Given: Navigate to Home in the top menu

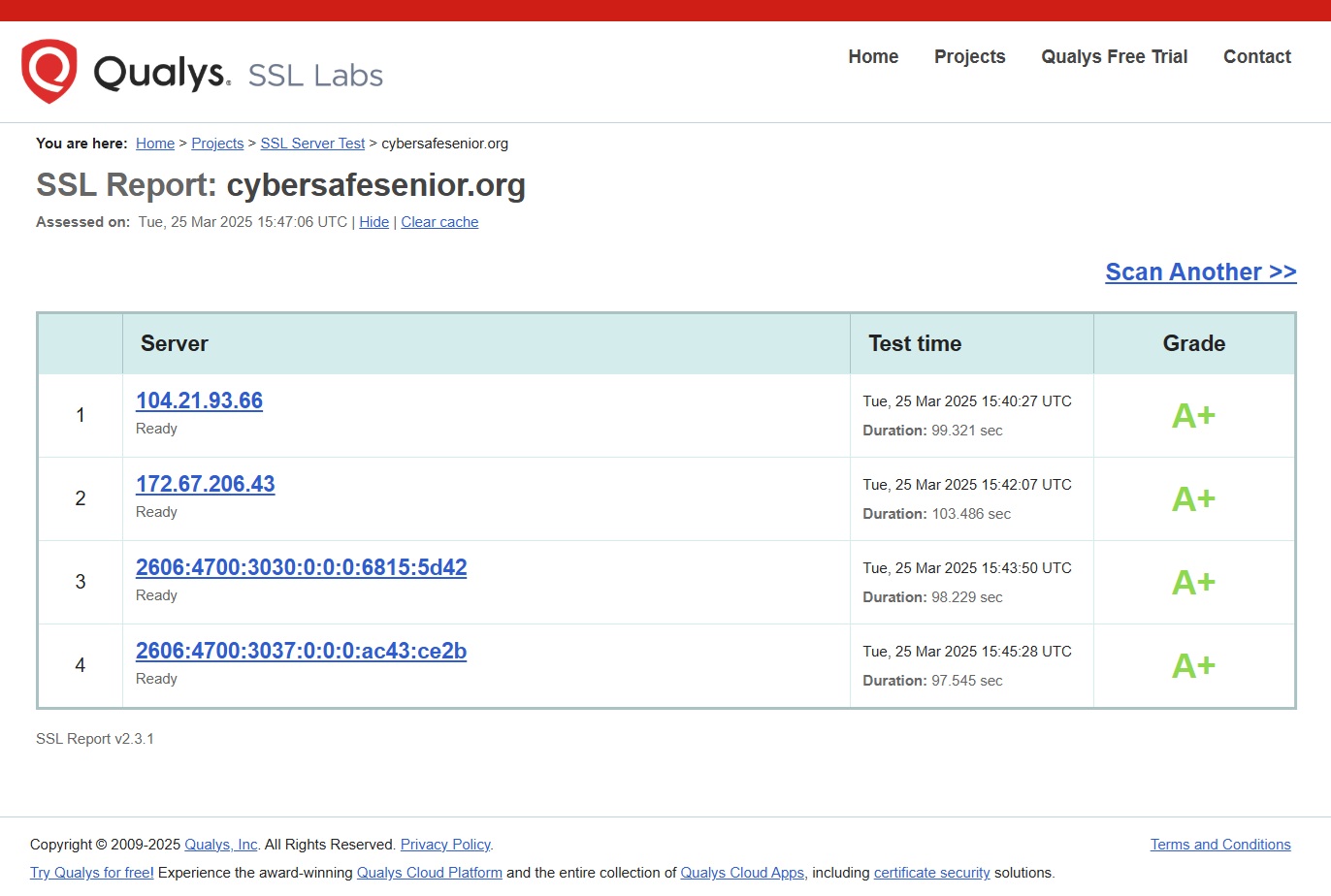Looking at the screenshot, I should (x=872, y=56).
